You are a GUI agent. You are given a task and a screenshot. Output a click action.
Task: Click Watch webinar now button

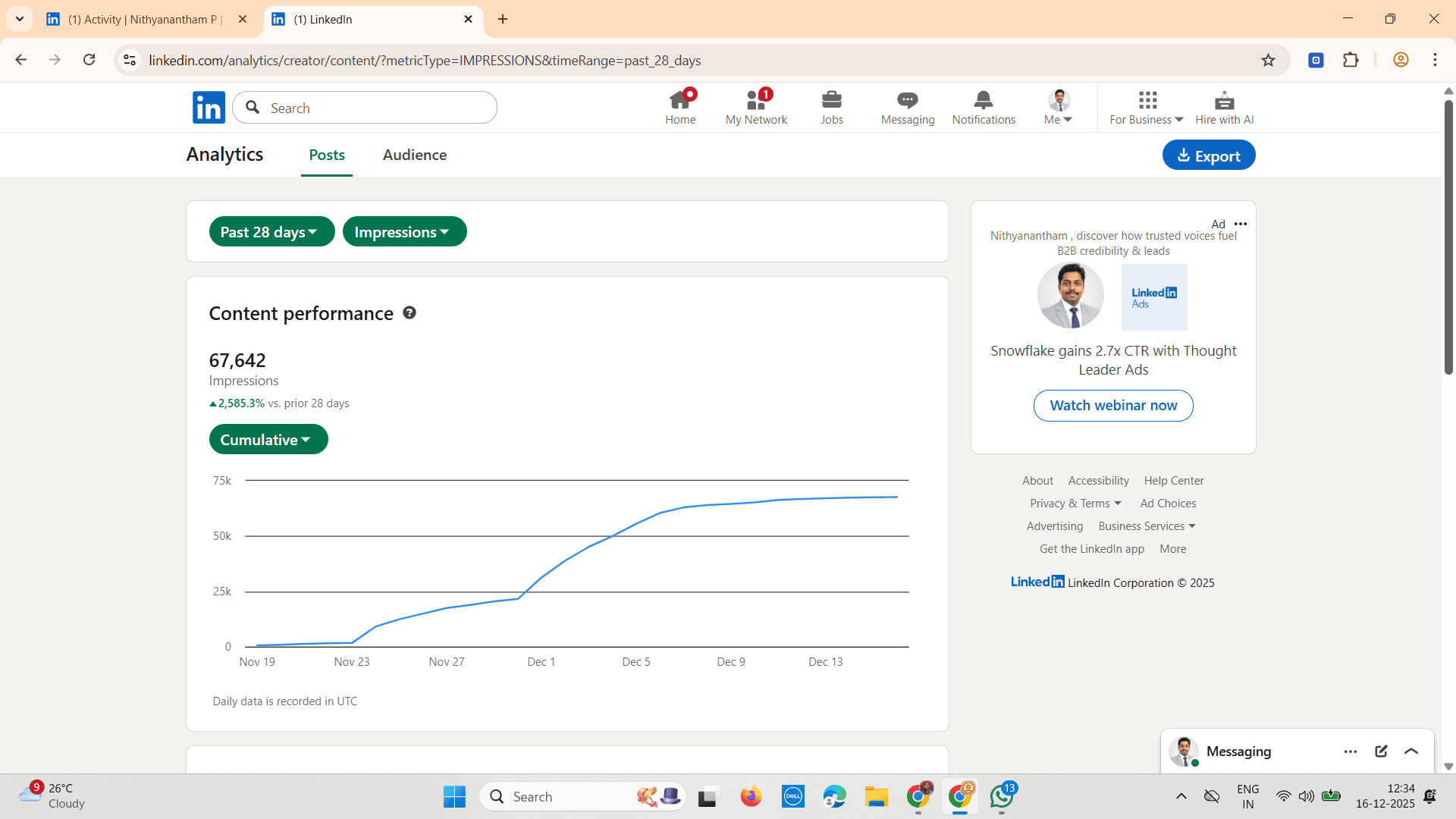pos(1113,406)
